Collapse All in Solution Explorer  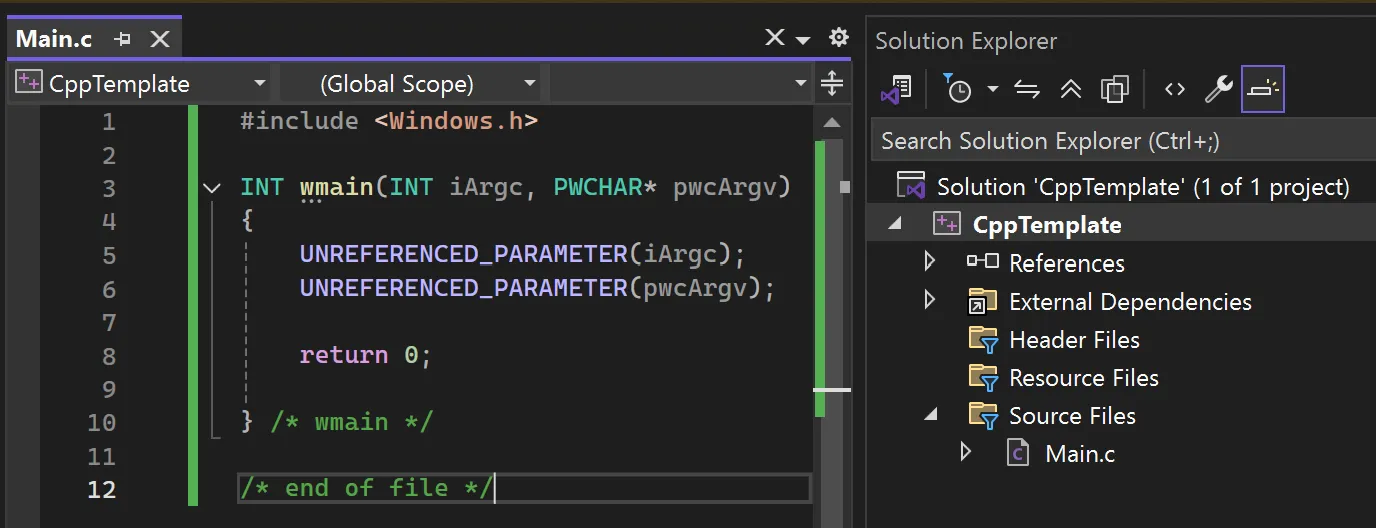click(1071, 89)
